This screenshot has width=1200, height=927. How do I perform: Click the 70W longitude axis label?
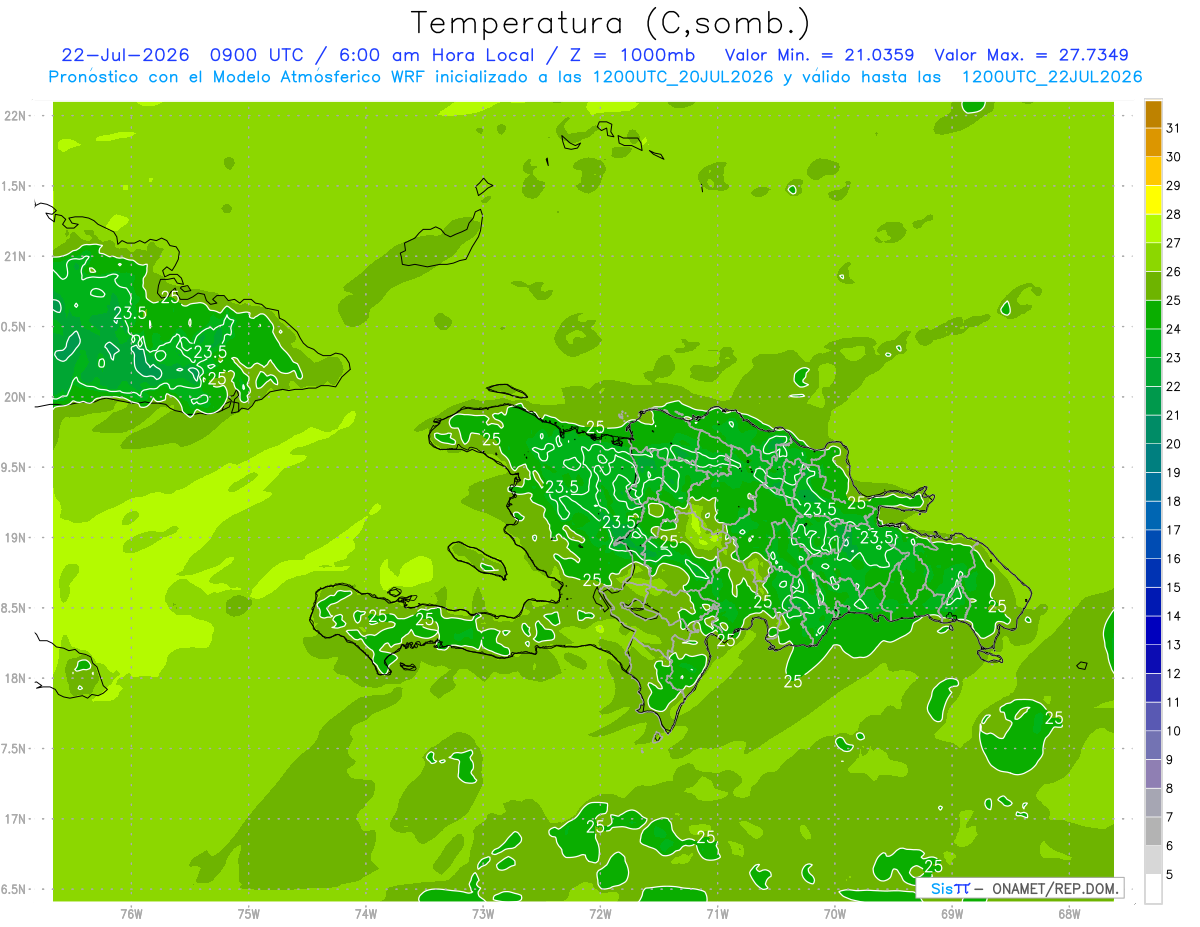tap(835, 913)
